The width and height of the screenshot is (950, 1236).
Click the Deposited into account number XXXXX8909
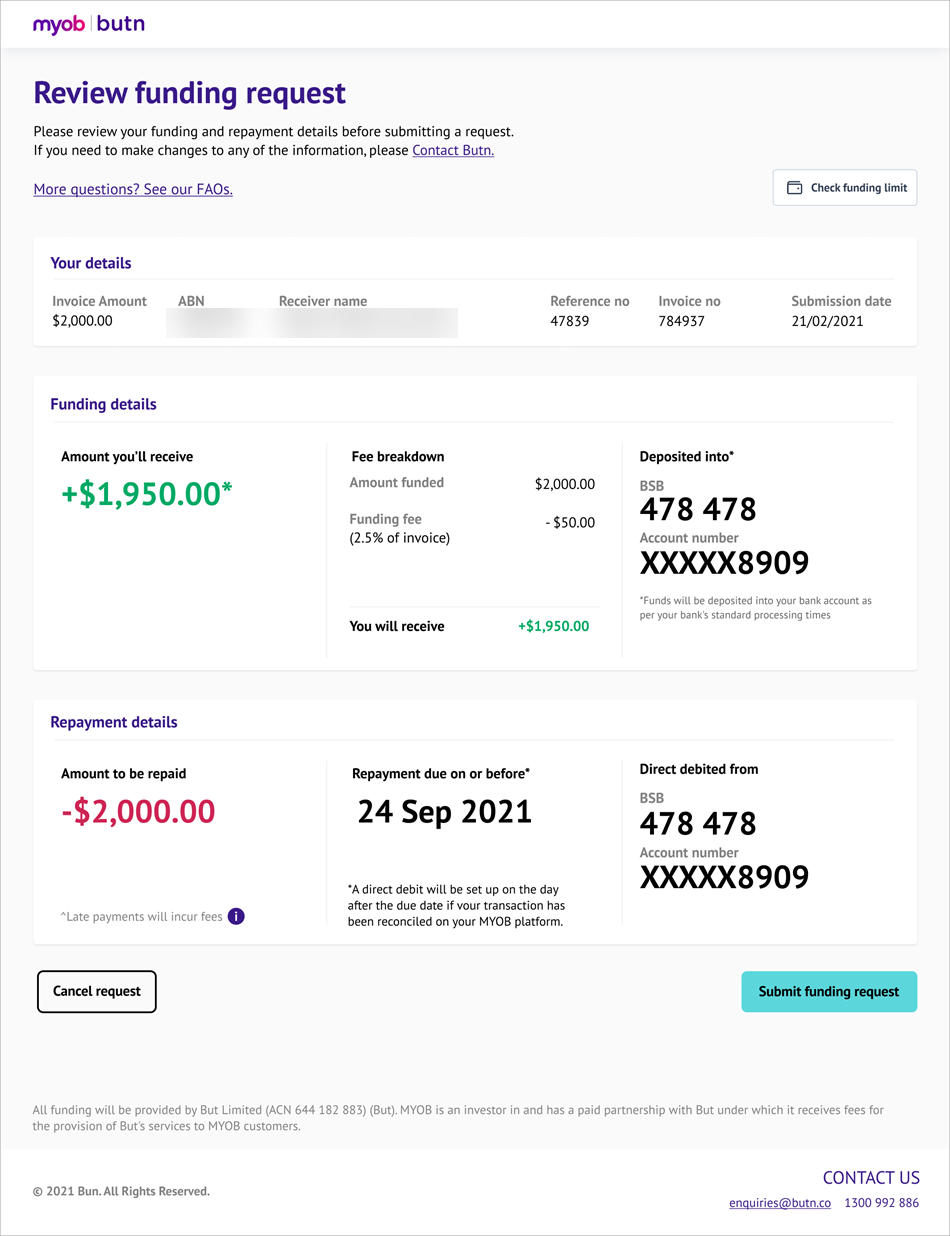724,563
